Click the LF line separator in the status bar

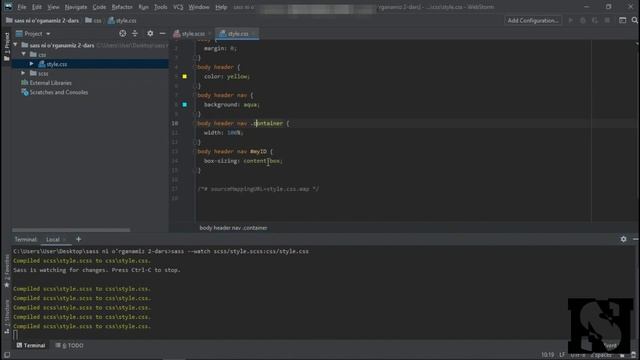pos(562,355)
